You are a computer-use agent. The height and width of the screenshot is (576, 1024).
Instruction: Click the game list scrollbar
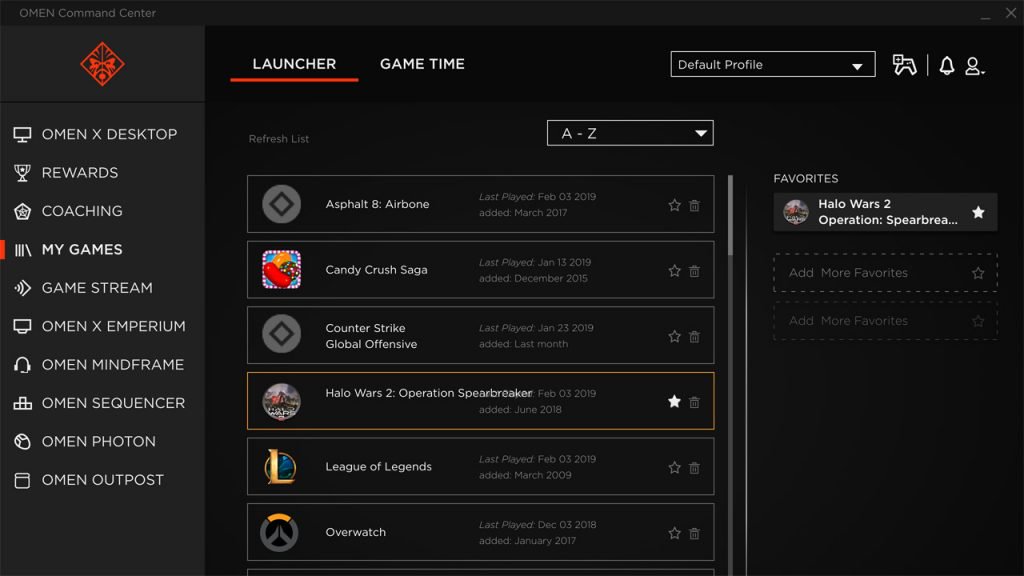[730, 216]
